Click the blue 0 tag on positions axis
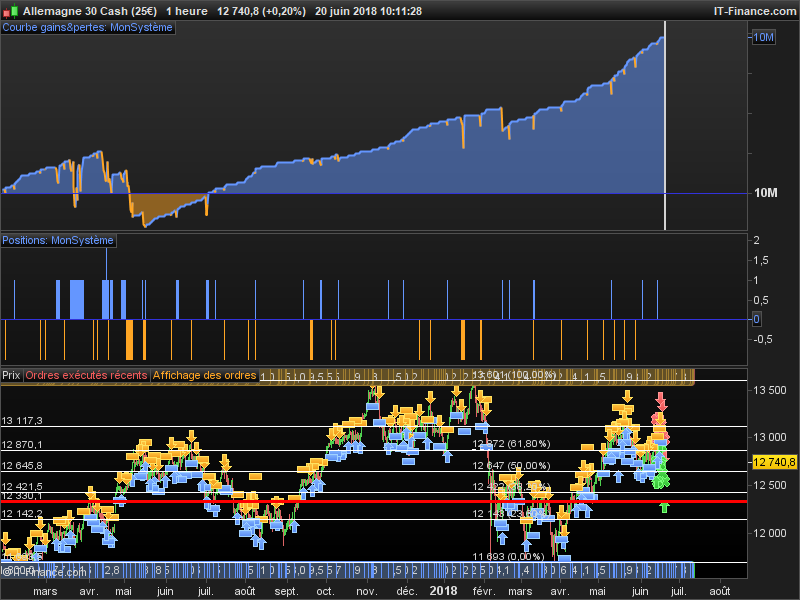The width and height of the screenshot is (800, 600). [756, 319]
